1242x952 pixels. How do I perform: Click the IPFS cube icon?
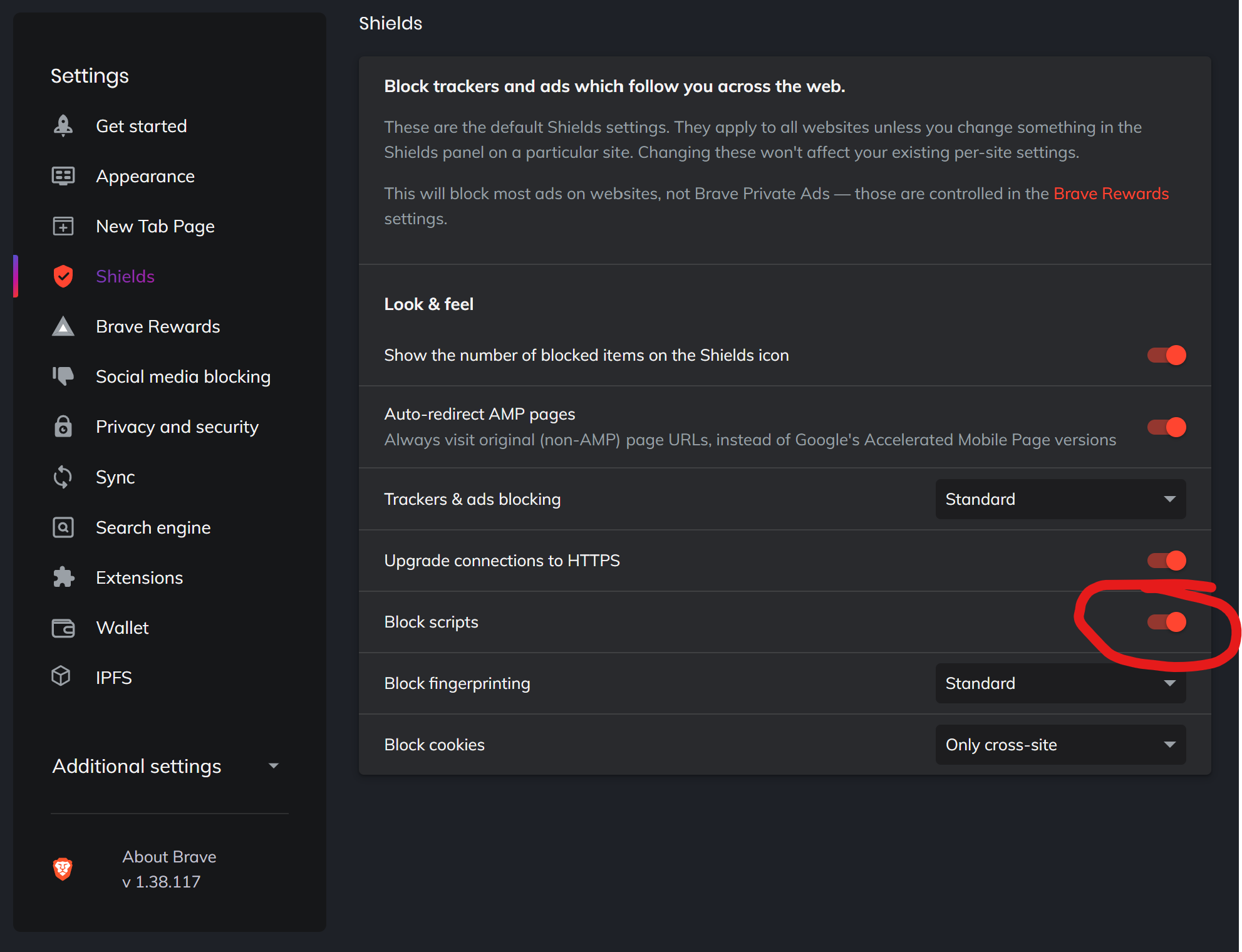[x=61, y=676]
